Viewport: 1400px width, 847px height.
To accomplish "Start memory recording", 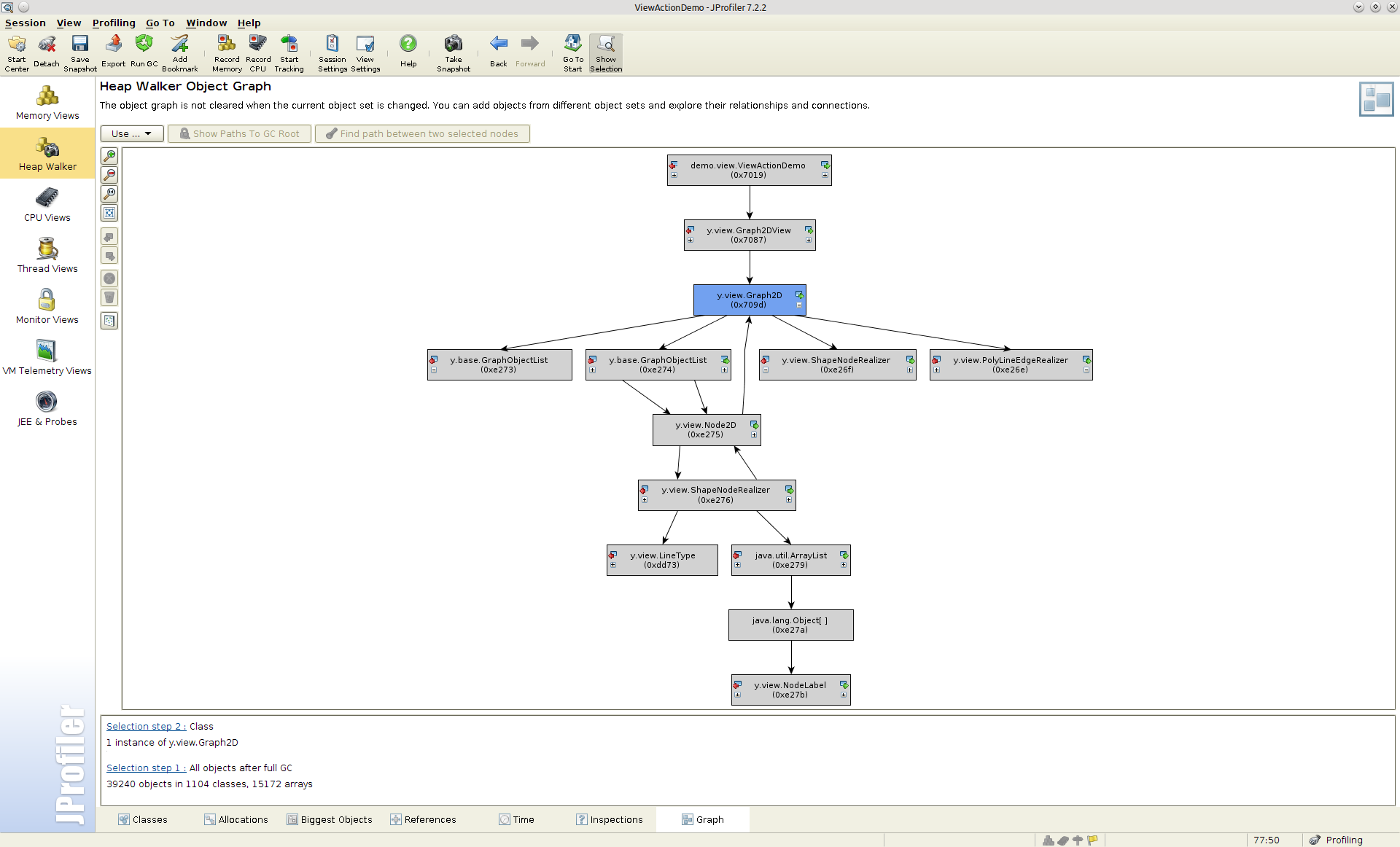I will coord(226,51).
